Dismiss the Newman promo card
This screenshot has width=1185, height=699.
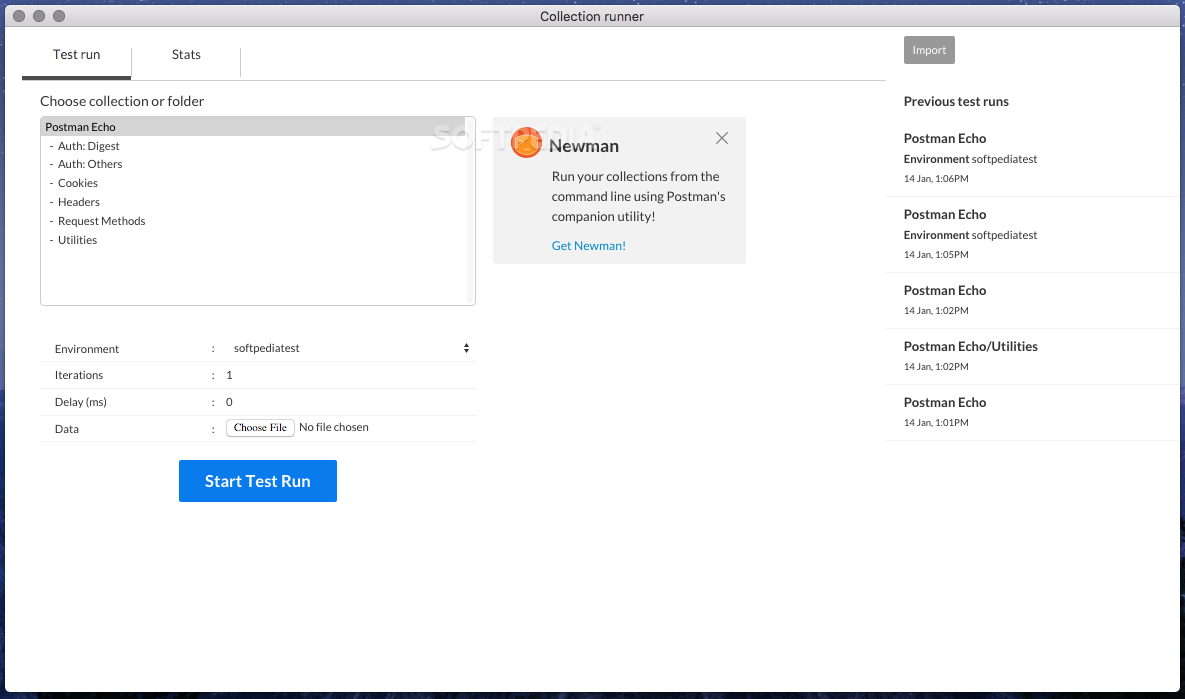click(x=722, y=138)
